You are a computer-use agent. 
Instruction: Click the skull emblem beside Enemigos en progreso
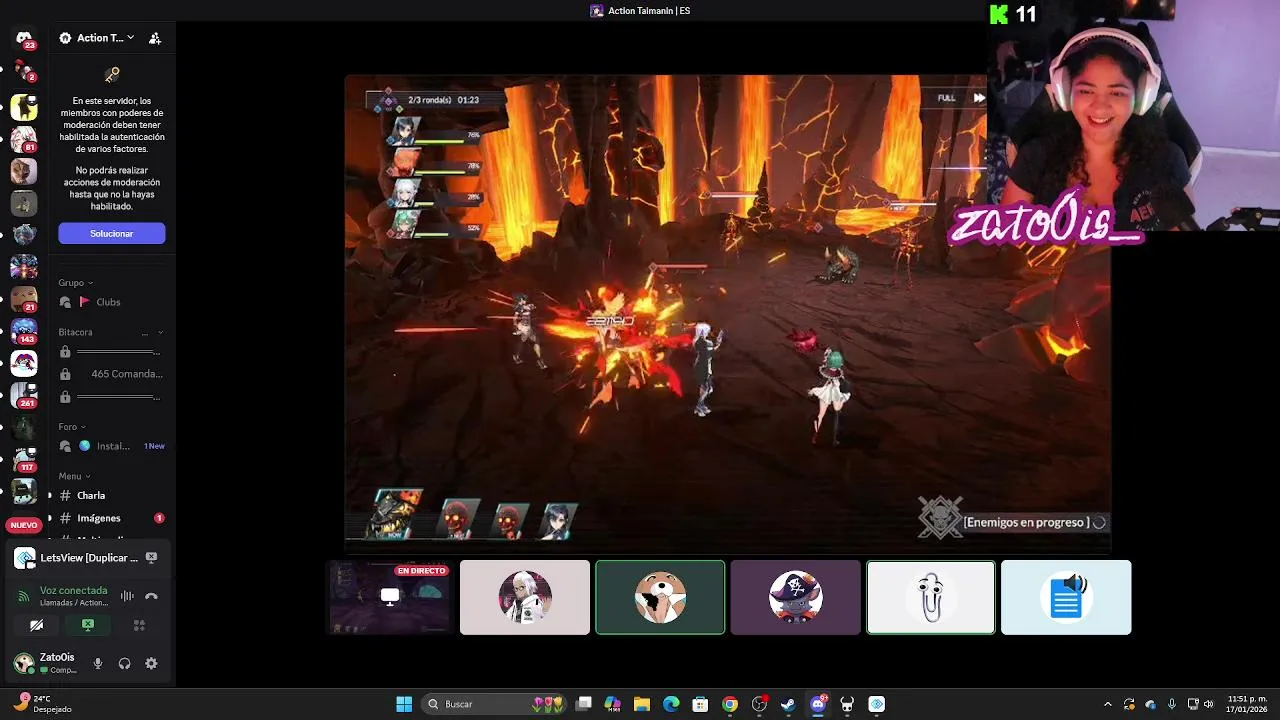940,517
